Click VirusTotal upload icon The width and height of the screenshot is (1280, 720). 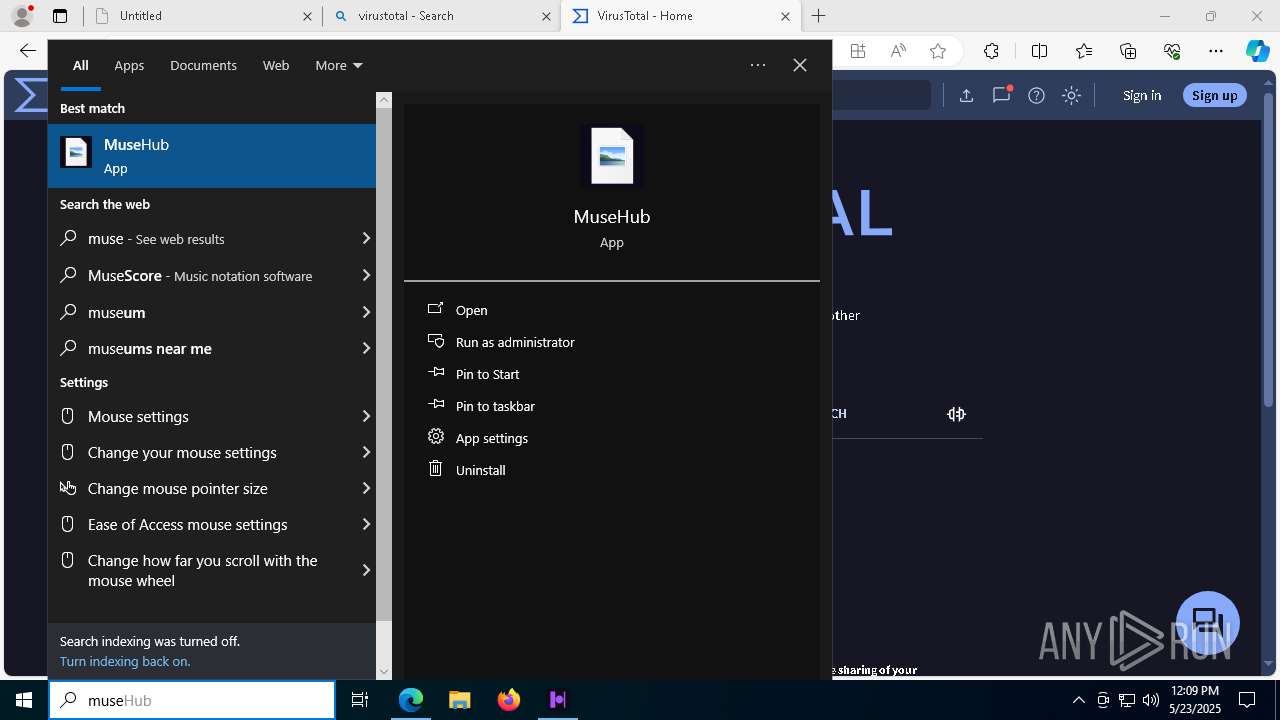coord(966,95)
